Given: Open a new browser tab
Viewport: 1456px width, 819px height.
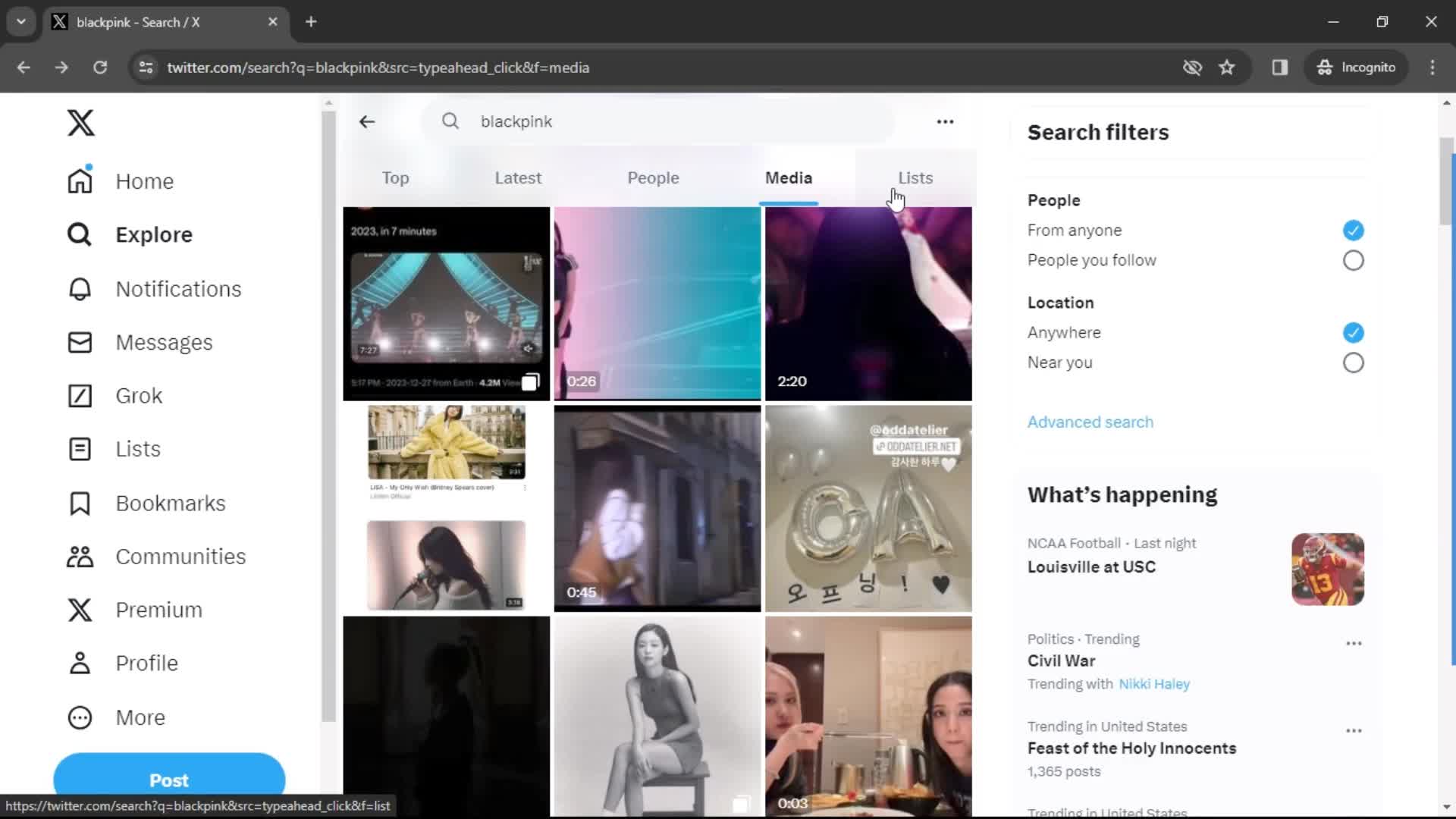Looking at the screenshot, I should [x=311, y=22].
